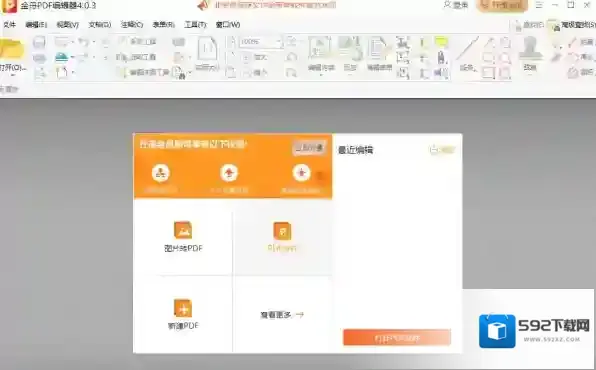Click 查看更多 link with arrow
Screen dimensions: 596x370
click(x=282, y=315)
